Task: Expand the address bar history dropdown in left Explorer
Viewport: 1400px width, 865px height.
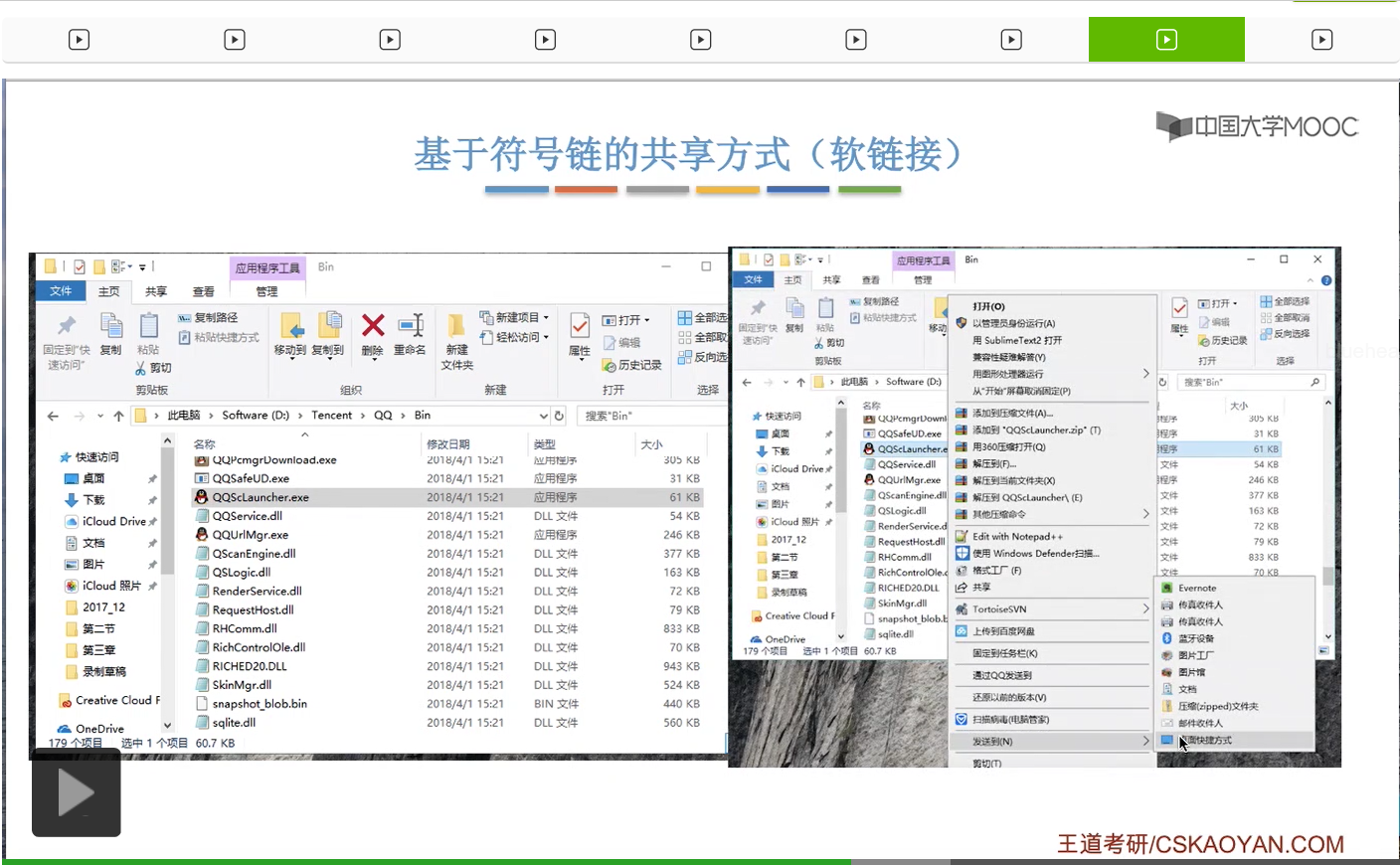Action: coord(543,416)
